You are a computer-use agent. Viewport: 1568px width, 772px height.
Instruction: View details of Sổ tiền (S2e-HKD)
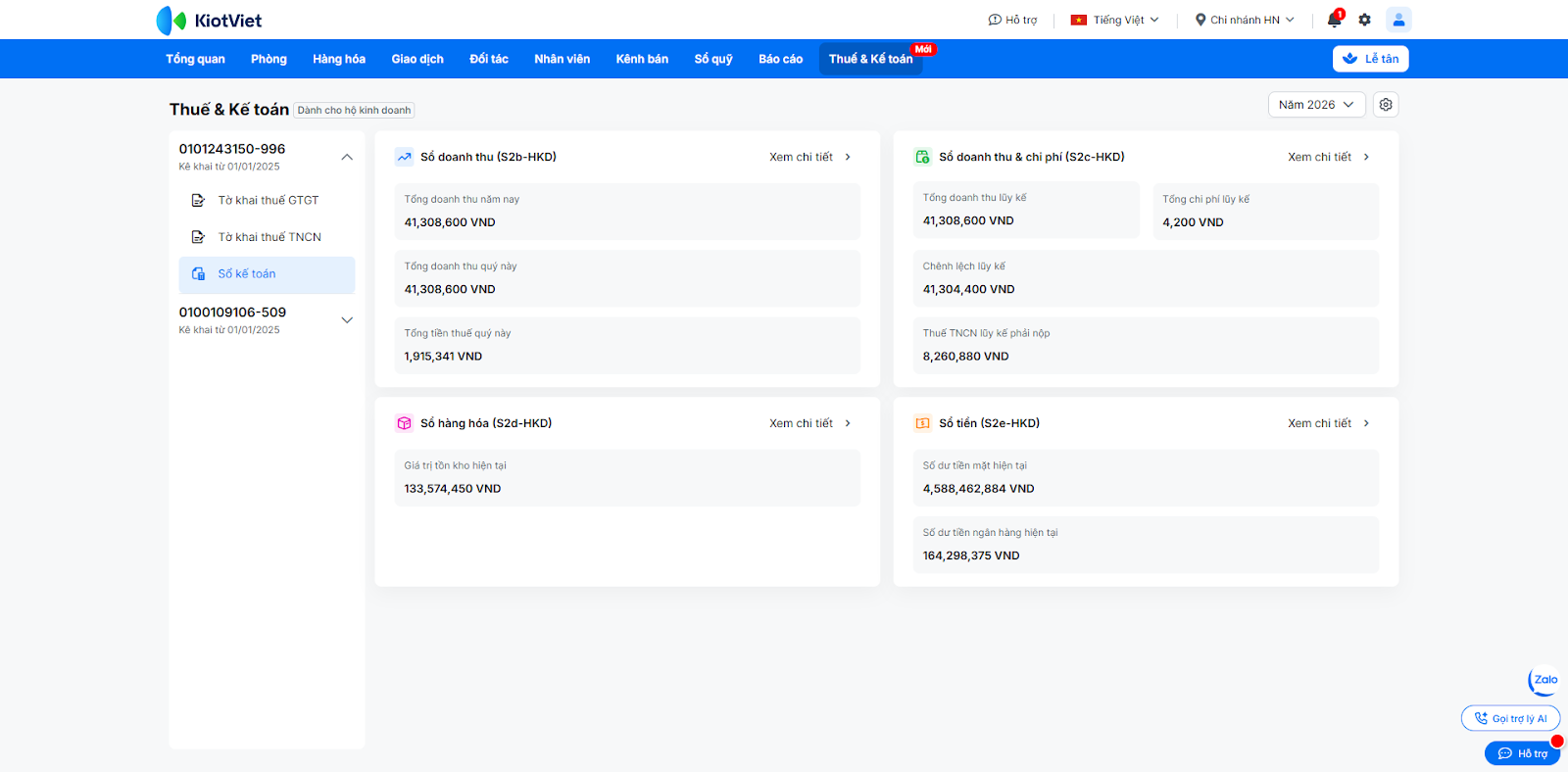tap(1328, 423)
